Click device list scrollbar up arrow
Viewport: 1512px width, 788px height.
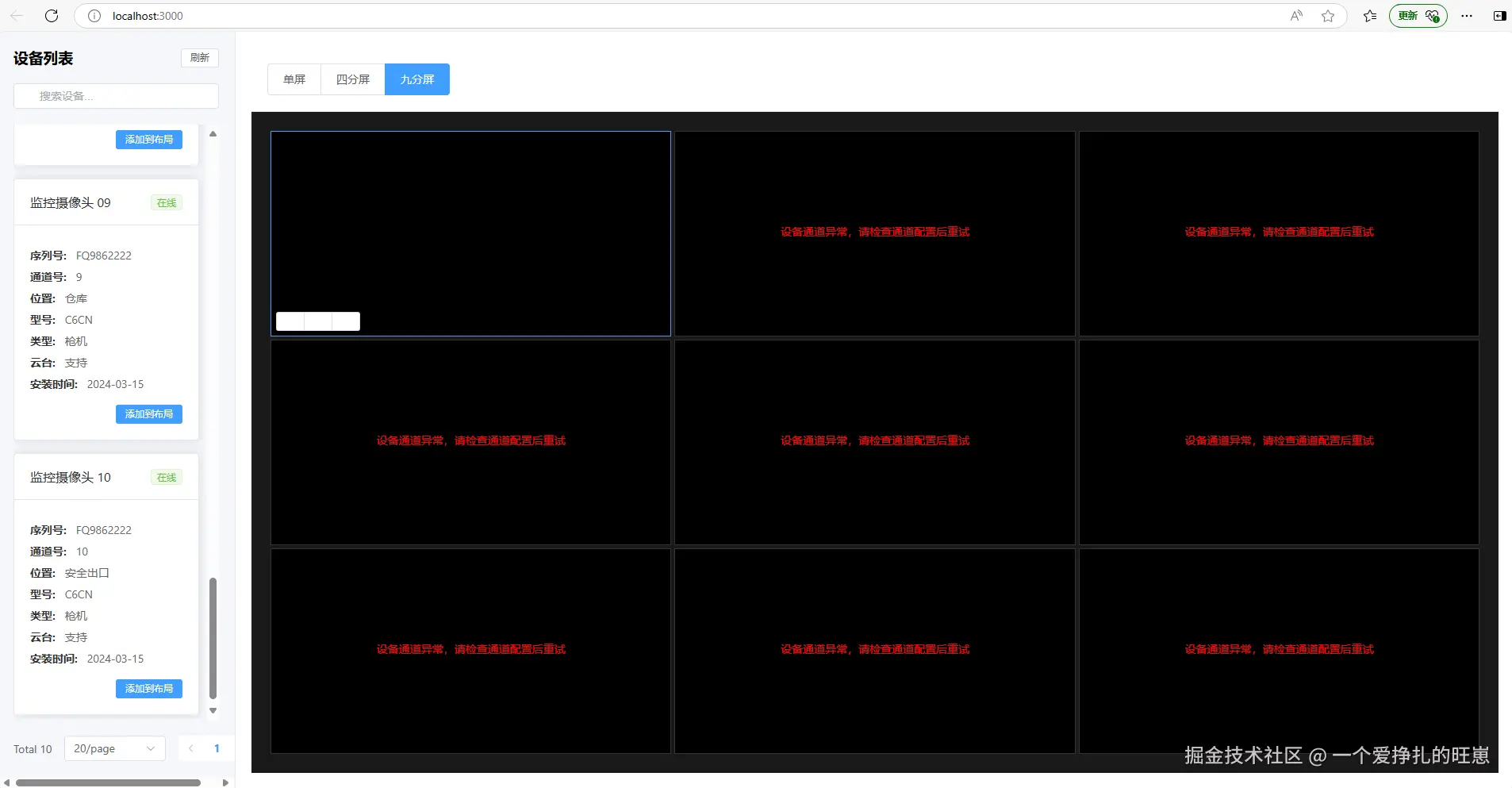(213, 134)
